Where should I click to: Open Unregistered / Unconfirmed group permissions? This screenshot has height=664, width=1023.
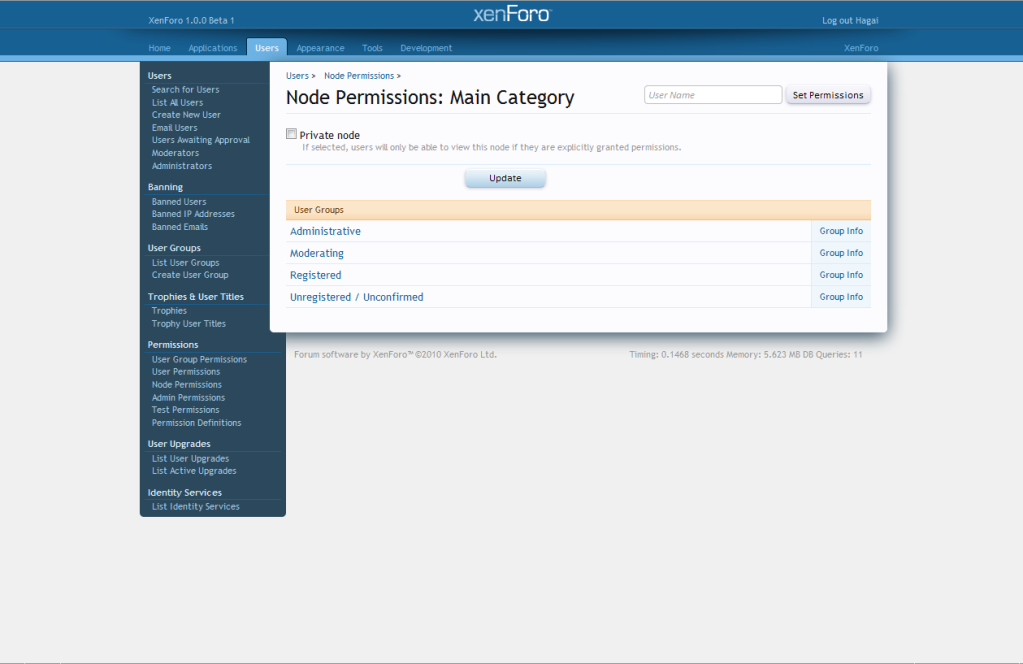coord(357,297)
